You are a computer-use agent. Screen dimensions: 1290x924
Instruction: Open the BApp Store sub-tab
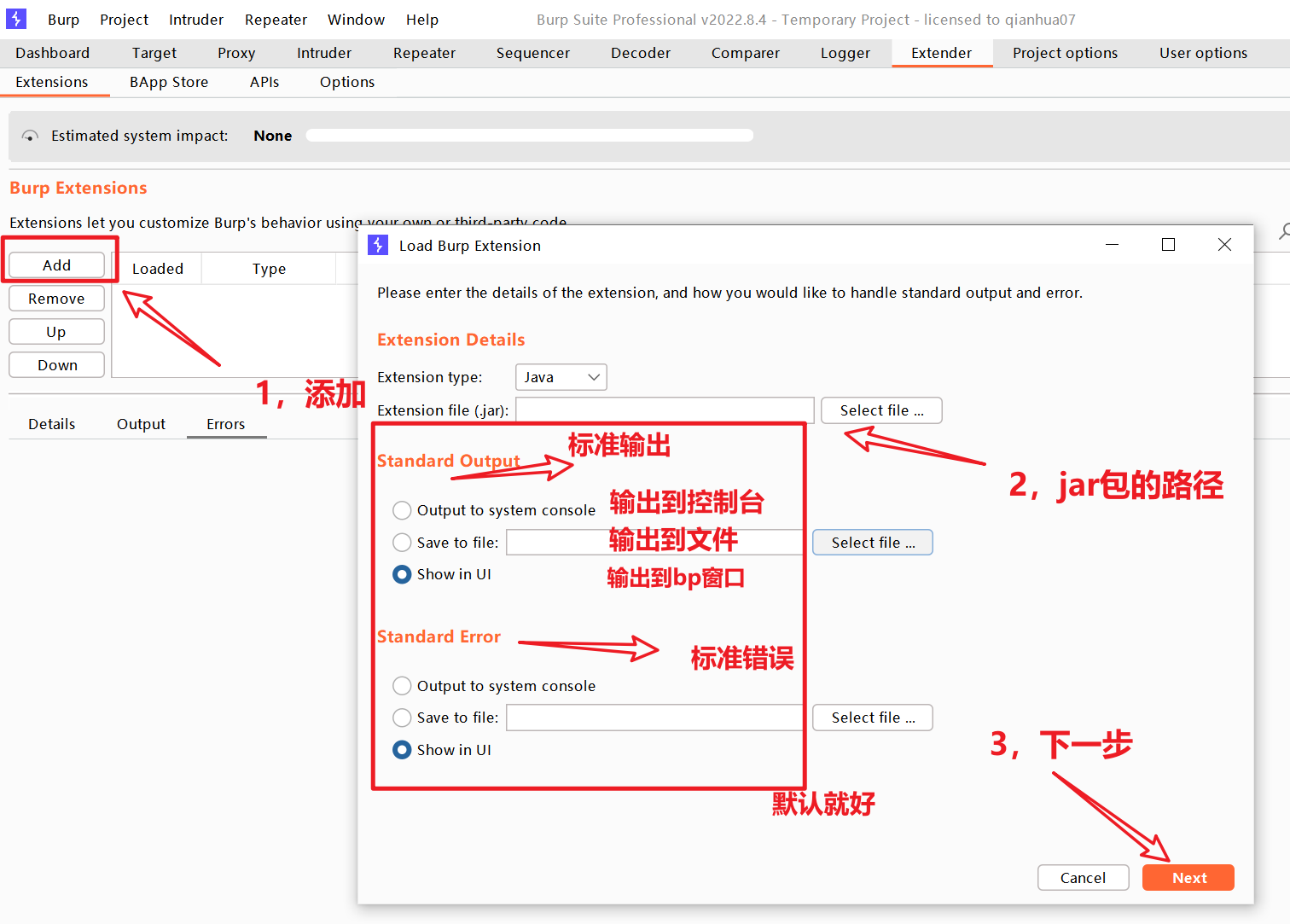pos(169,82)
